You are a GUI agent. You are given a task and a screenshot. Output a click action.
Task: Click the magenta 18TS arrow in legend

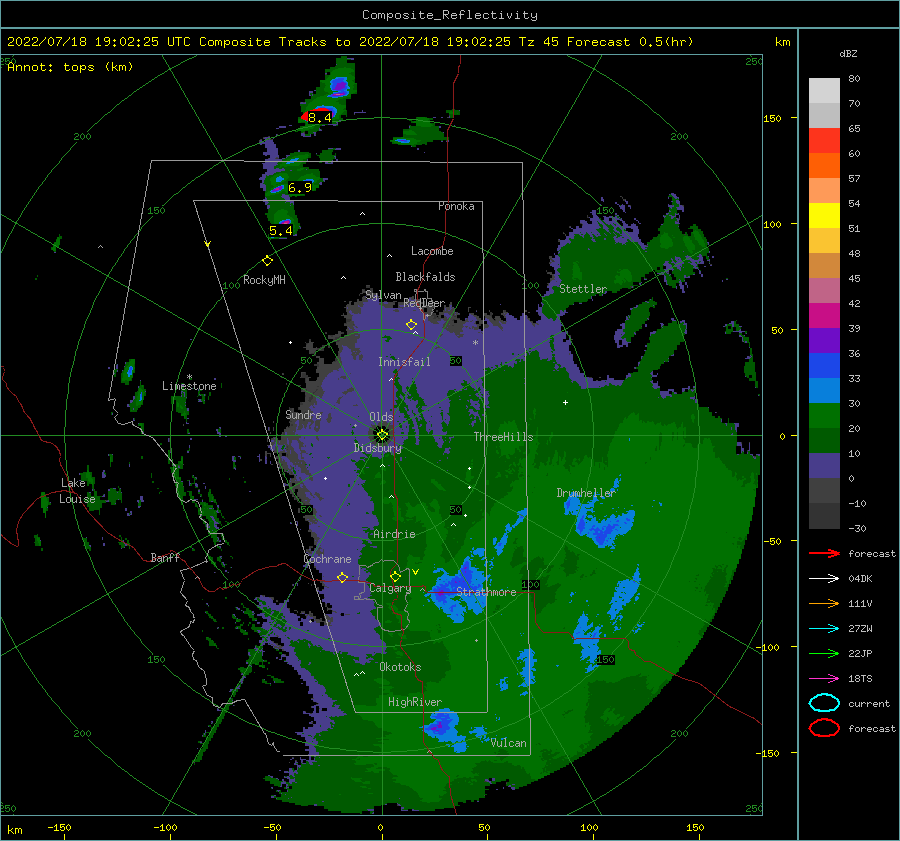tap(824, 679)
